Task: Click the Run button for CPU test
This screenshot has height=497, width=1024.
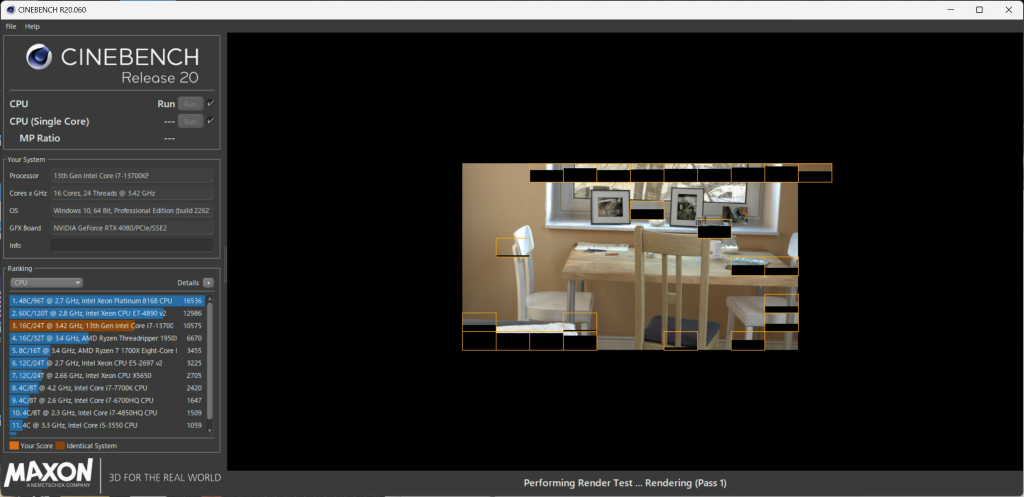Action: pyautogui.click(x=191, y=104)
